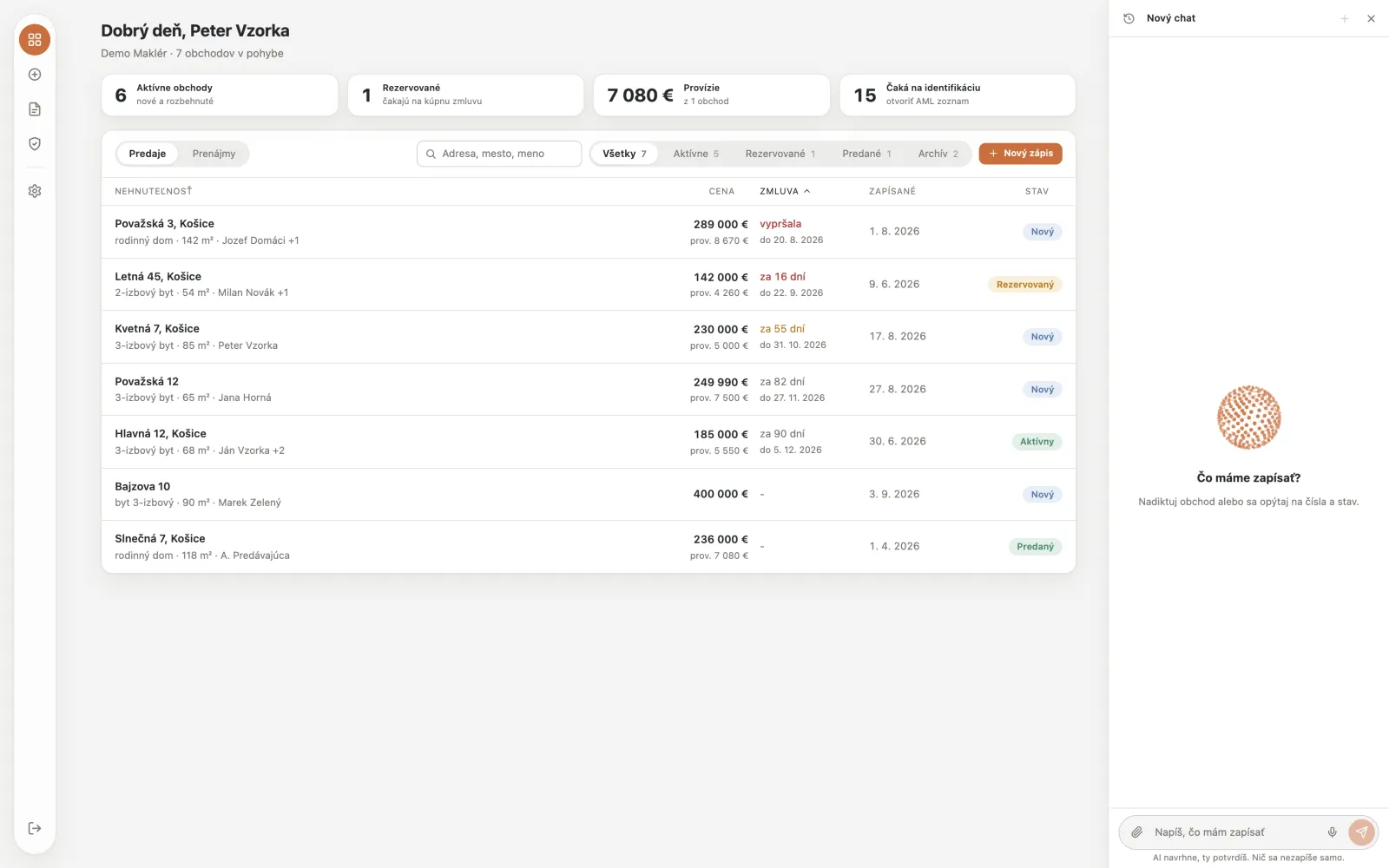Open the Bajzova 10 listing
This screenshot has height=868, width=1389.
[x=589, y=495]
